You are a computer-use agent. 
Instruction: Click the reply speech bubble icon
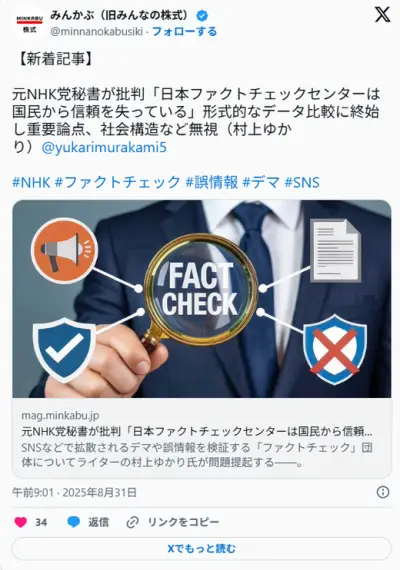tap(73, 522)
